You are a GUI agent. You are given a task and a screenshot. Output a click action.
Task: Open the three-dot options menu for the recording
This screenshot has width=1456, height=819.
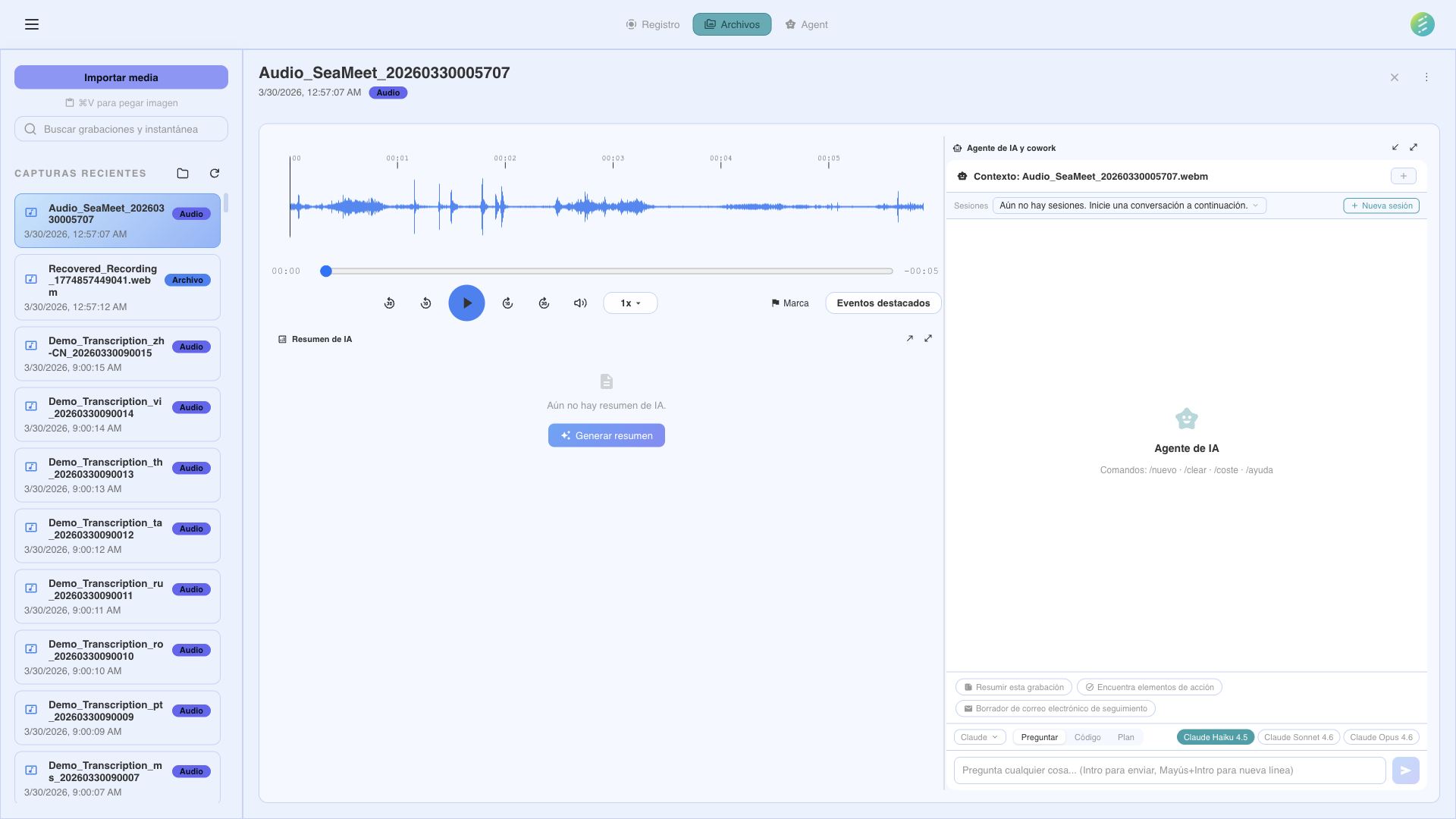[1426, 77]
